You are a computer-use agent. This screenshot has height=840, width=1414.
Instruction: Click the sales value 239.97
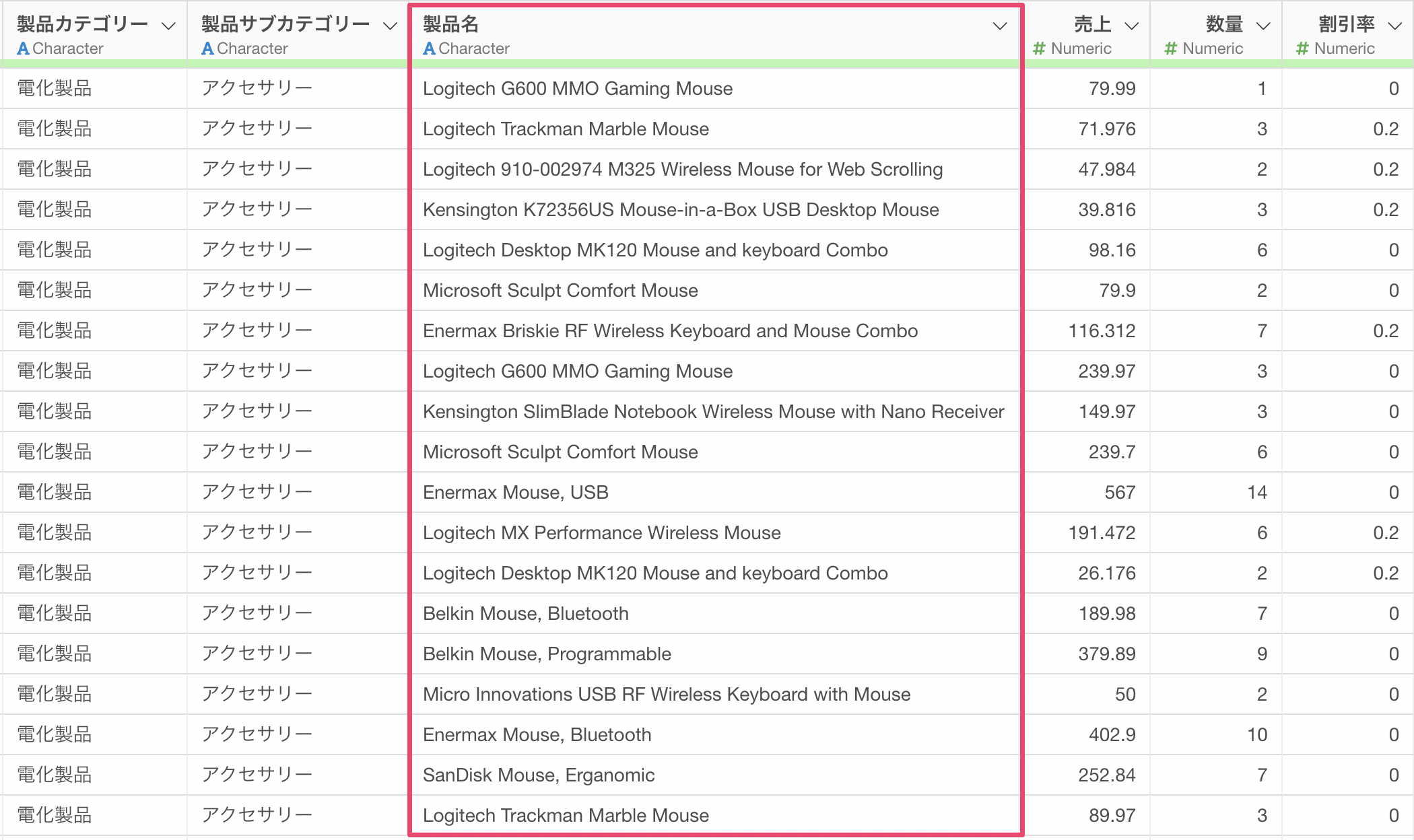(x=1106, y=372)
